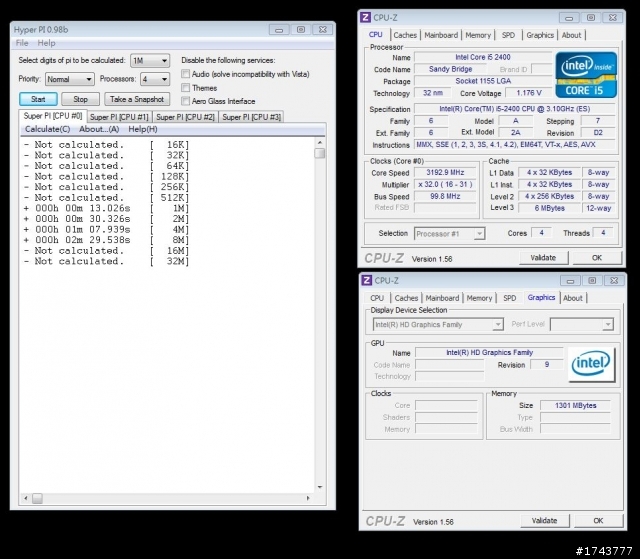
Task: Close the CPU-Z Graphics window
Action: (614, 280)
